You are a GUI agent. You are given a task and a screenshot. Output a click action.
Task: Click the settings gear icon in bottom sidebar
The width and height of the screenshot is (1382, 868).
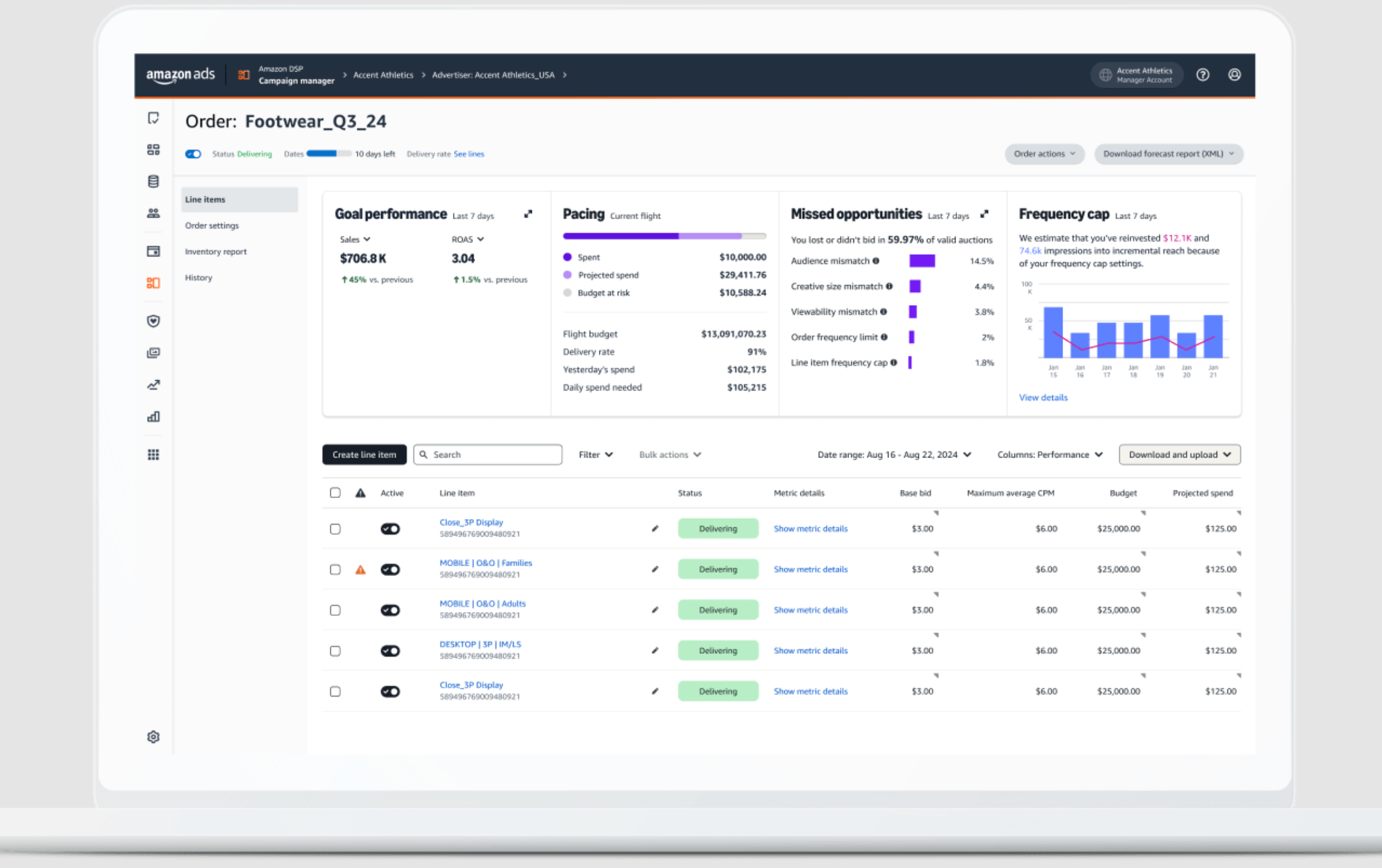pos(153,738)
